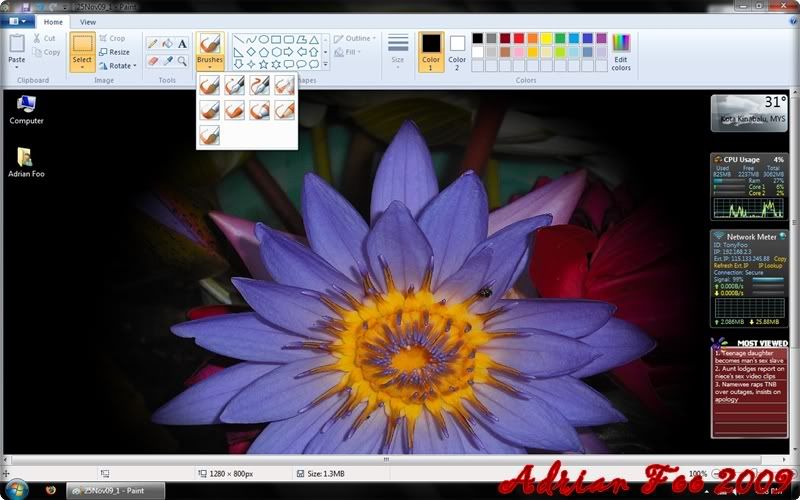
Task: Click the Resize button
Action: click(114, 52)
